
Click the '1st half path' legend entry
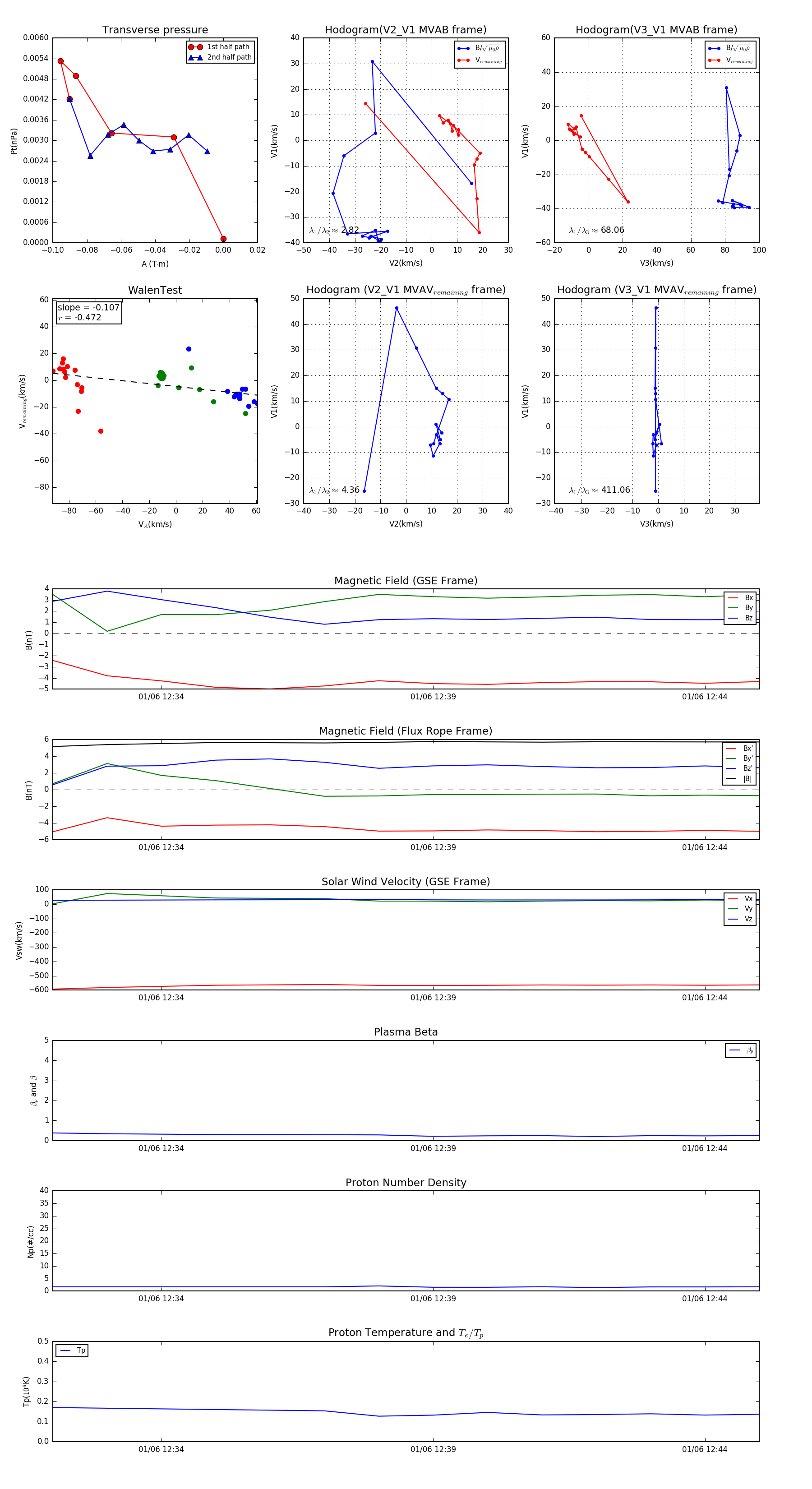coord(220,47)
